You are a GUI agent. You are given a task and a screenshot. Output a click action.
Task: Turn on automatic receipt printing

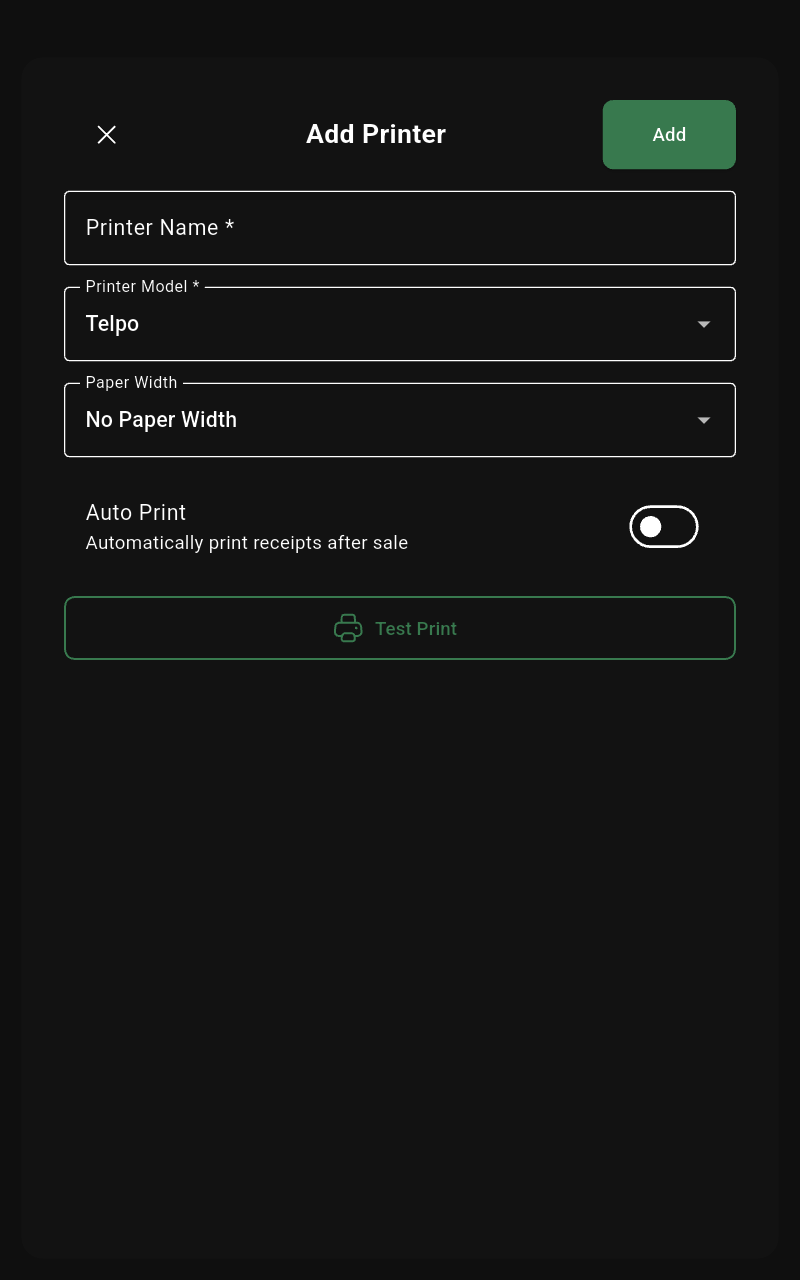coord(664,527)
